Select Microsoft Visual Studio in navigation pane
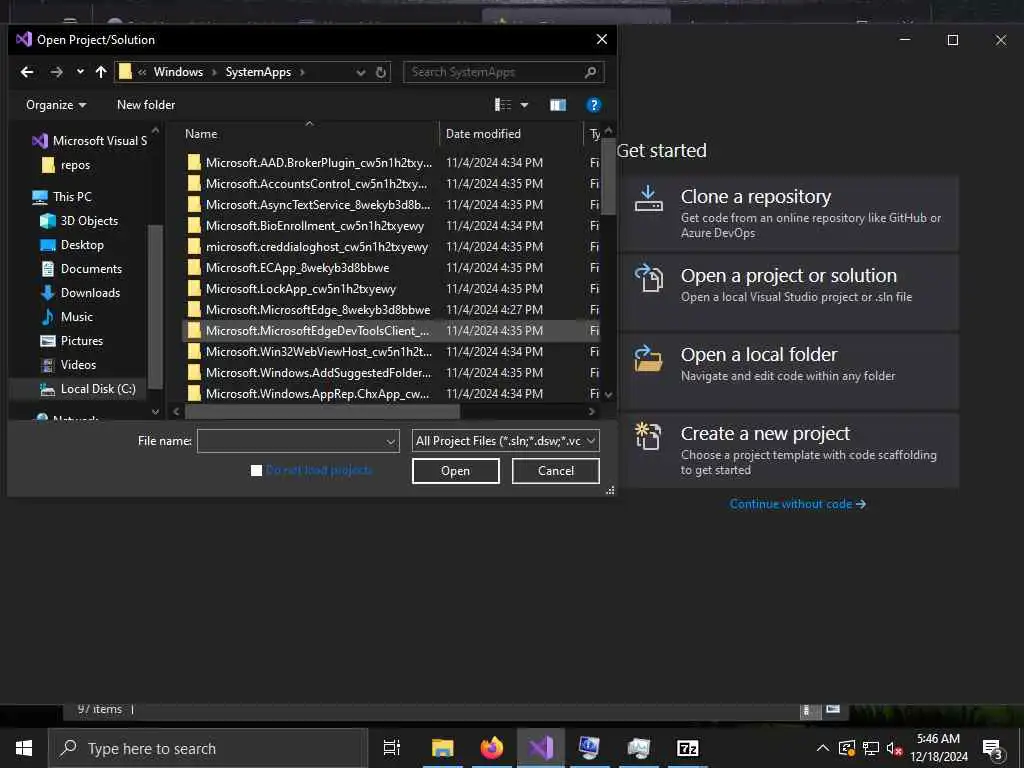 tap(90, 140)
